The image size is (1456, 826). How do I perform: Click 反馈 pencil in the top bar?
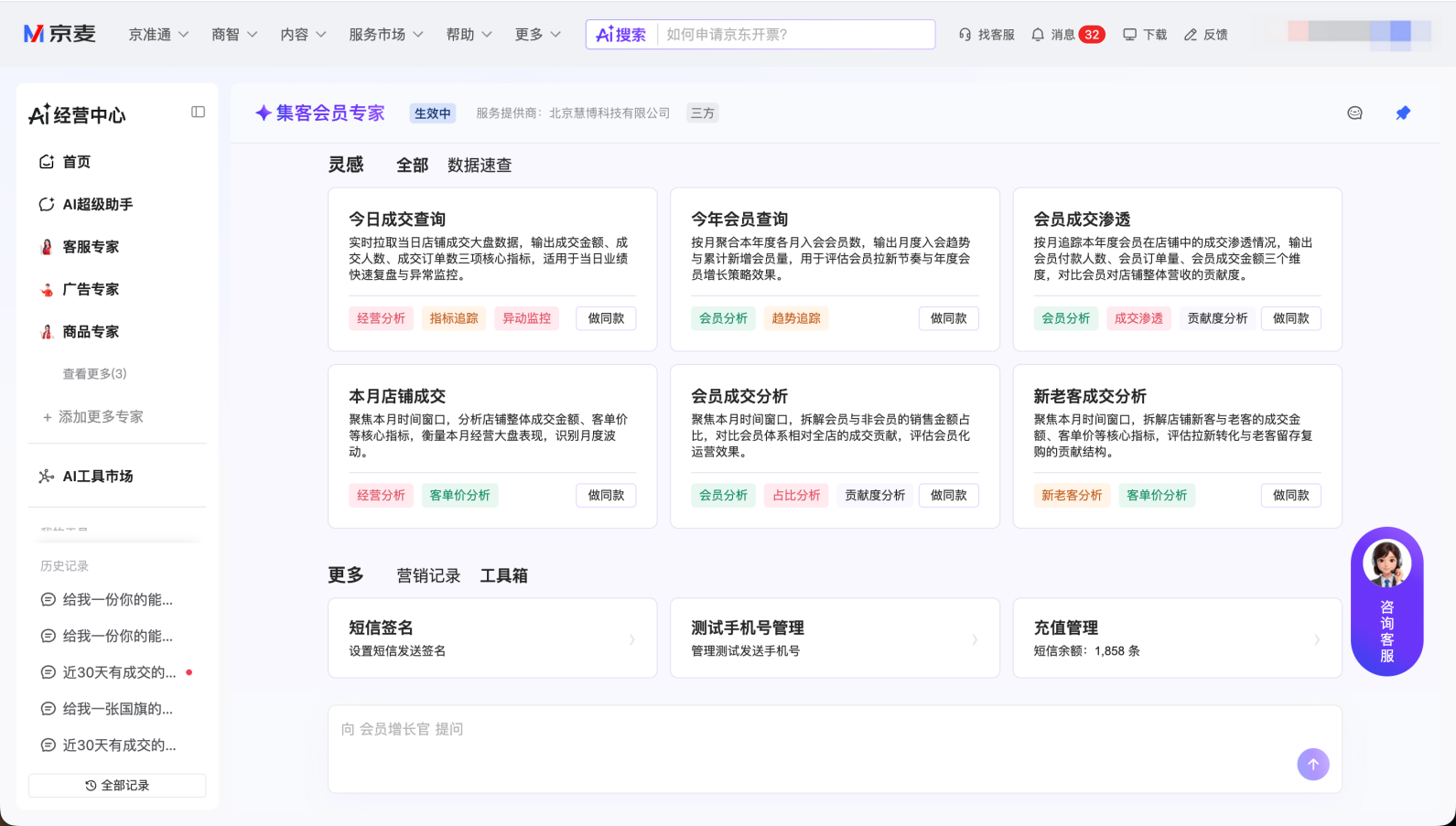click(1205, 35)
